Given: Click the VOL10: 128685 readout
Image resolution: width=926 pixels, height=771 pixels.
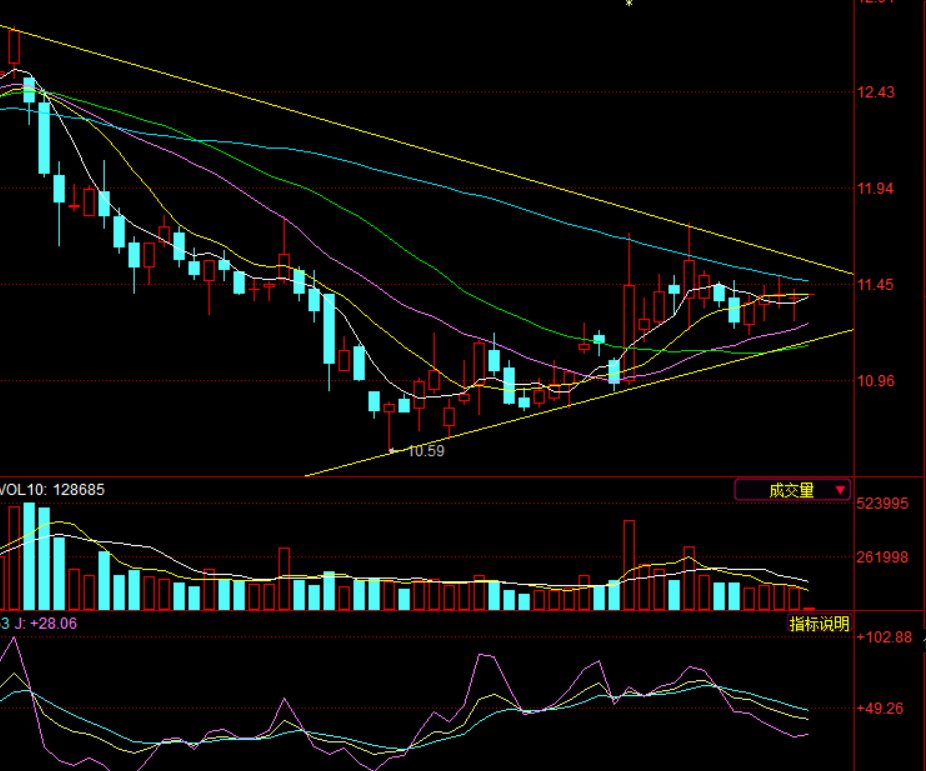Looking at the screenshot, I should (52, 489).
